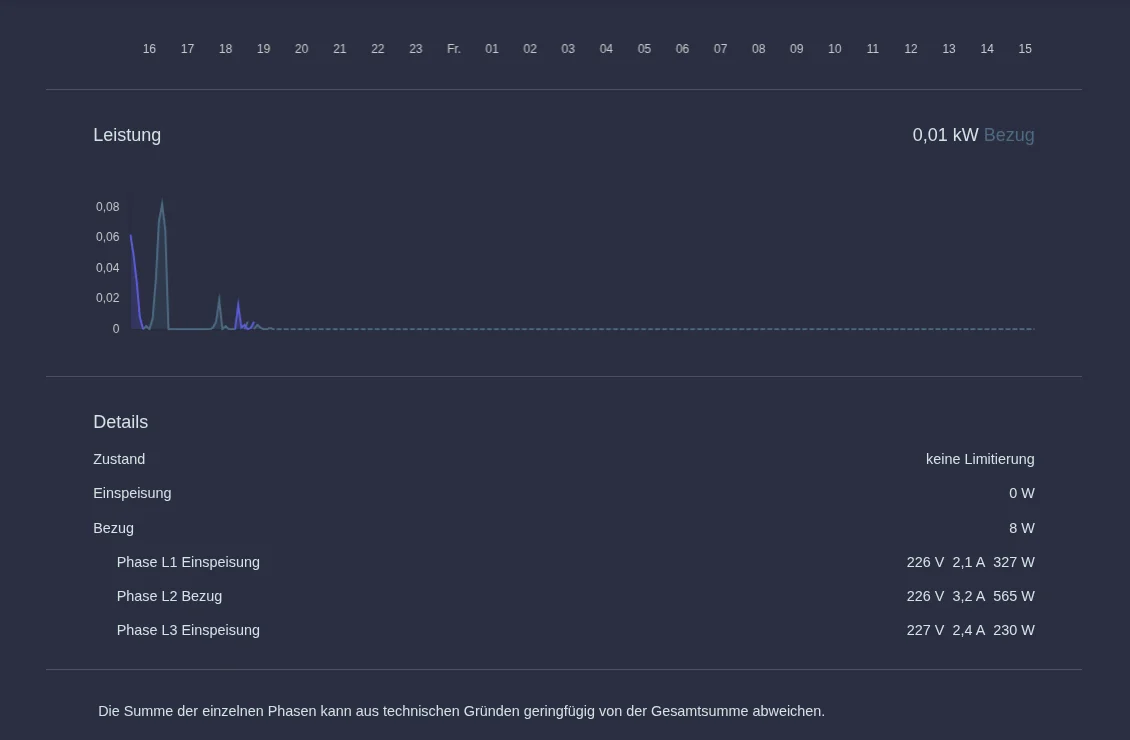Click the 8 W Bezug value
Viewport: 1130px width, 740px height.
click(1022, 528)
